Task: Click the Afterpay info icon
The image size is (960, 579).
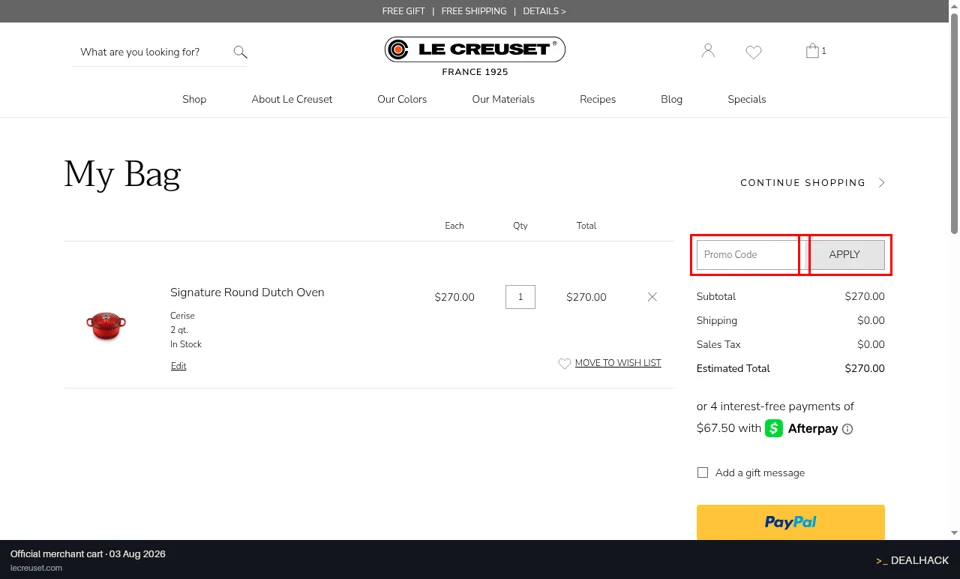Action: [x=847, y=429]
